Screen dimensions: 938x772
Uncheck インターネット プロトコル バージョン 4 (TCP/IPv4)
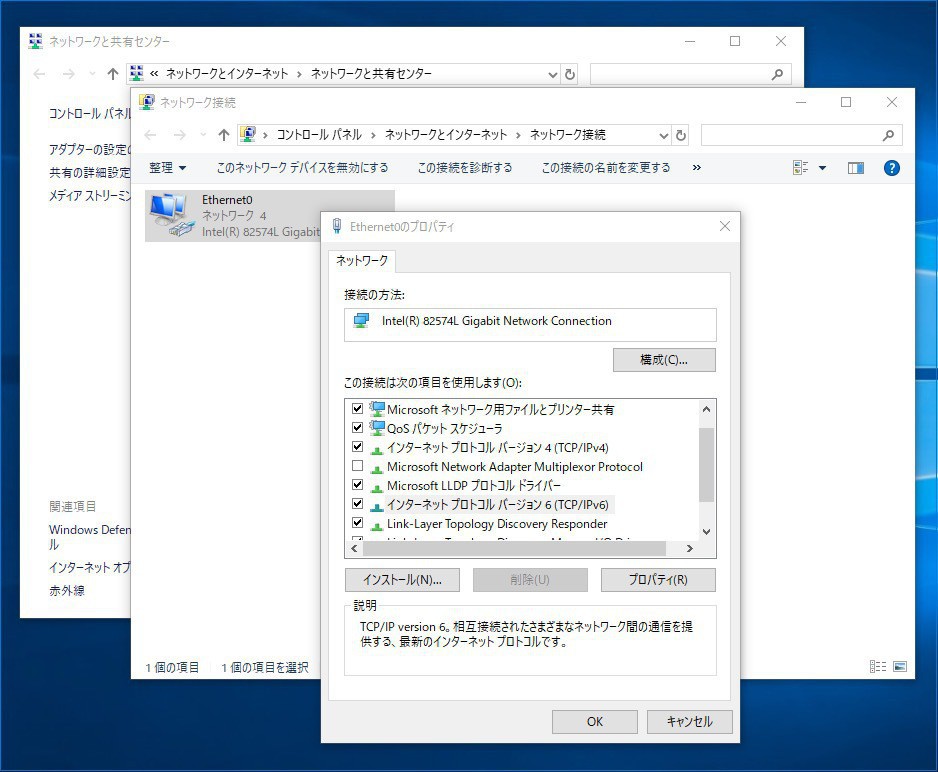tap(357, 447)
